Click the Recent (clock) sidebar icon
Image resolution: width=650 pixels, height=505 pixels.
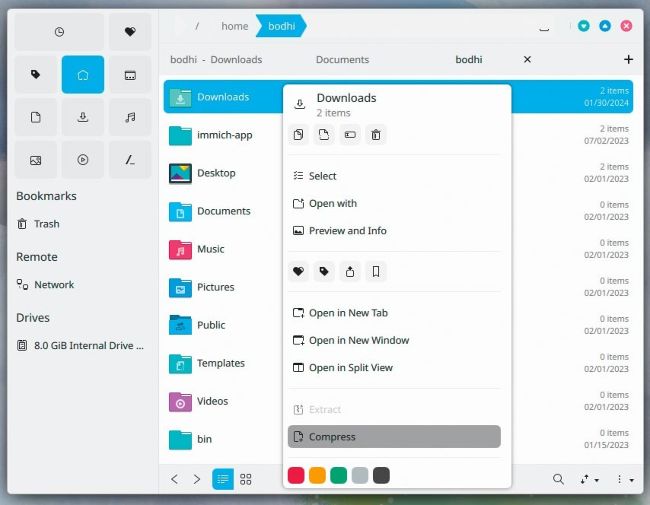point(59,32)
